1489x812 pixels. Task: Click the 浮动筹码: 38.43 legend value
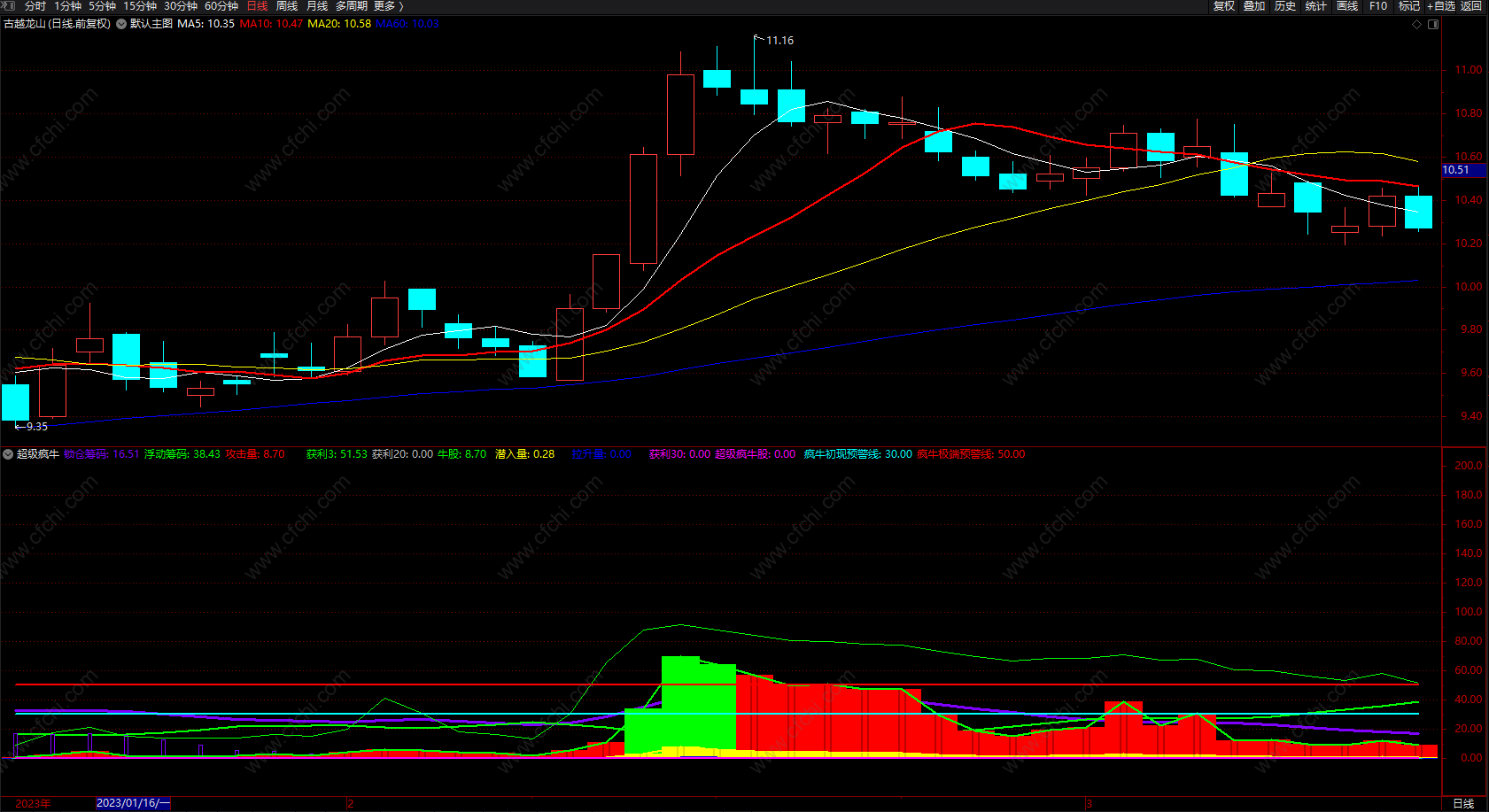click(182, 454)
